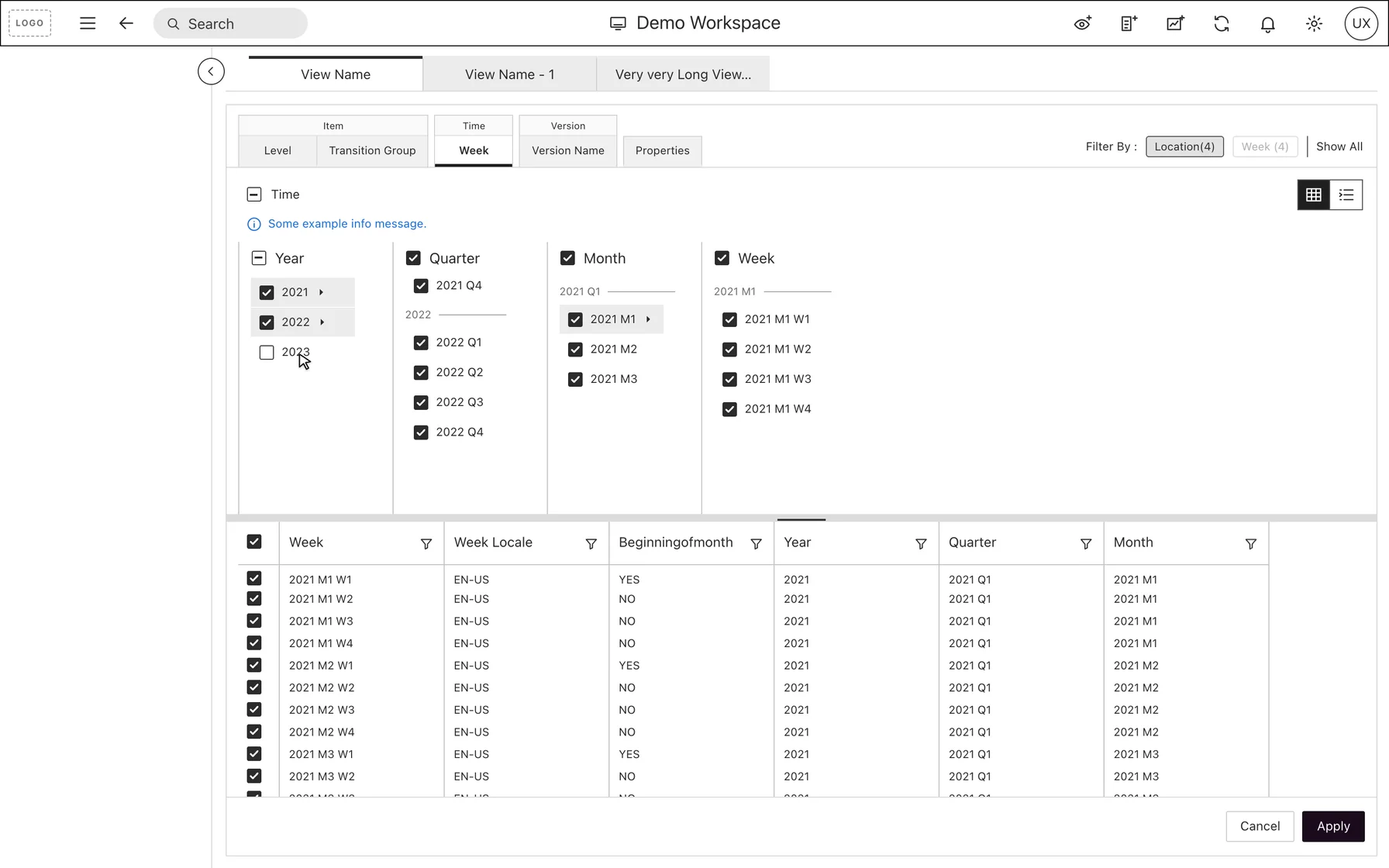This screenshot has height=868, width=1389.
Task: Select the Transition Group tab
Action: pos(372,150)
